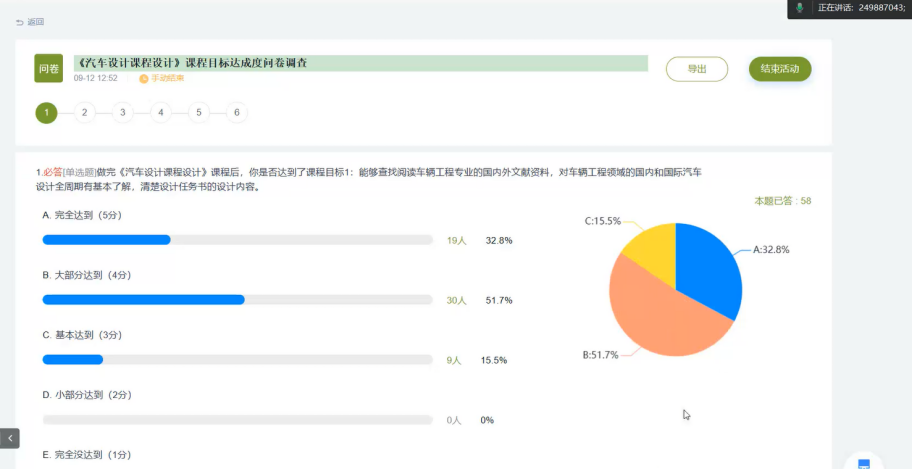Click the yellow C slice of pie chart
Screen dimensions: 912x469
tap(651, 245)
